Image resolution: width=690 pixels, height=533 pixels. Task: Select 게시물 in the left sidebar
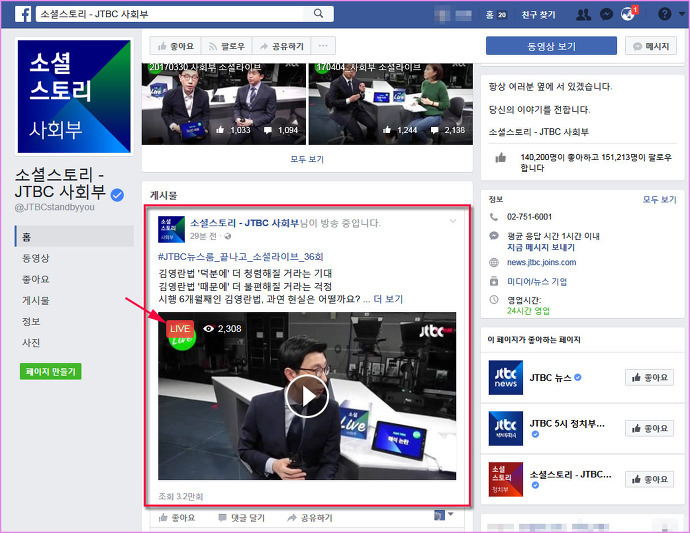36,300
